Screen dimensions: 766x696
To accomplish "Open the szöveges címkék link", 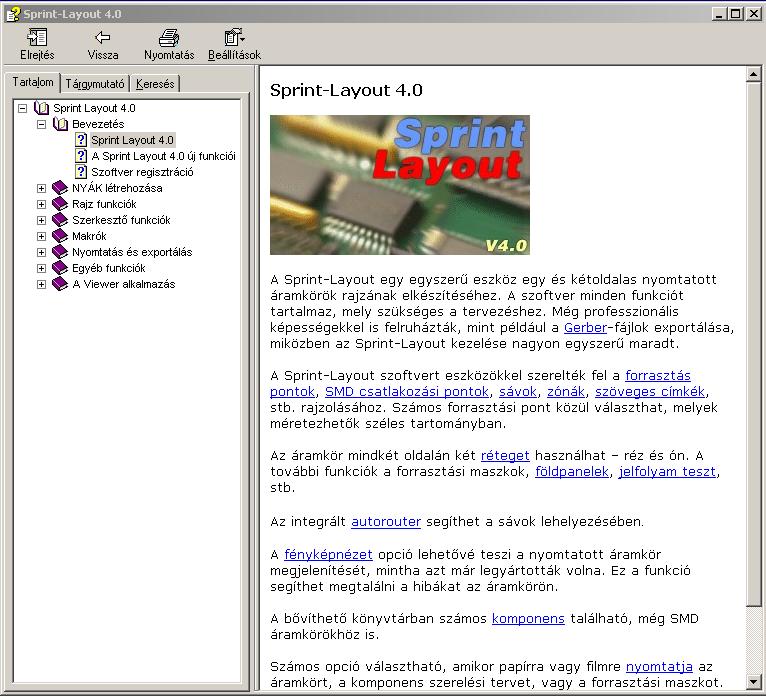I will tap(650, 392).
